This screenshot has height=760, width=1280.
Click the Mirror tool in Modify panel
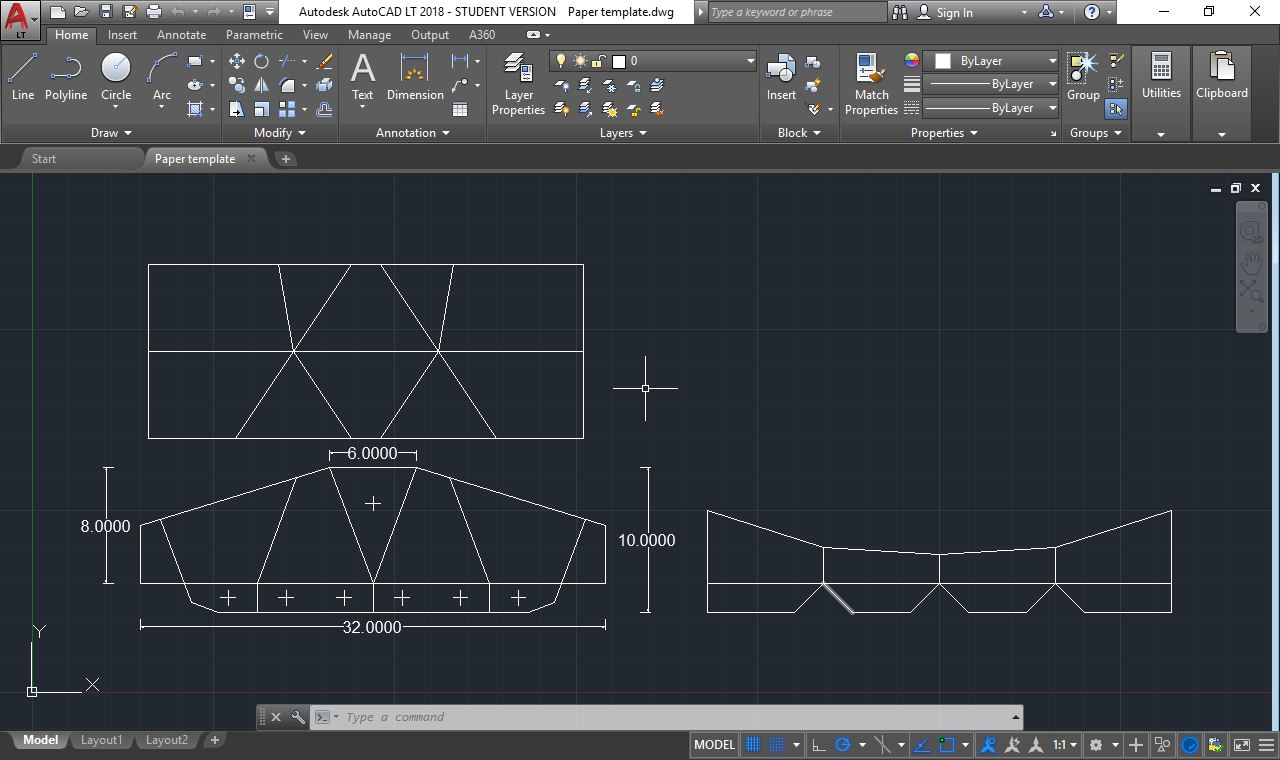(261, 85)
